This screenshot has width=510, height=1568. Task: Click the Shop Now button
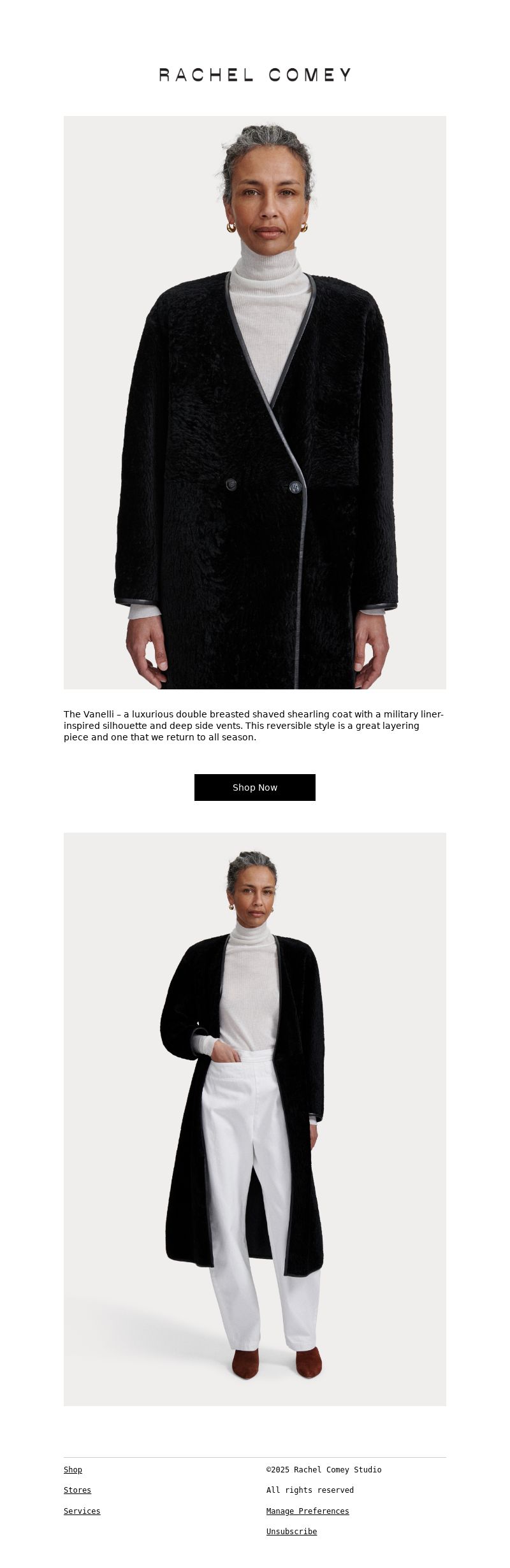(x=255, y=787)
